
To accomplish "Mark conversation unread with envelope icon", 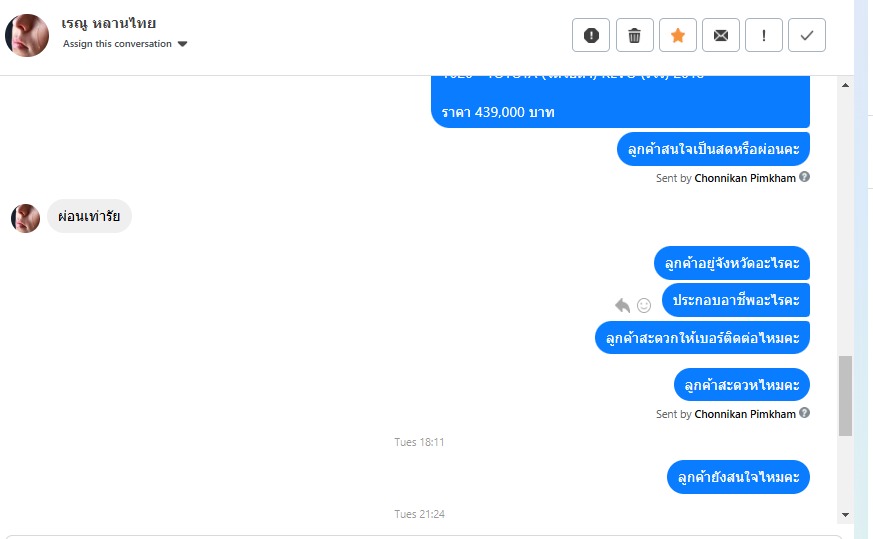I will [720, 35].
